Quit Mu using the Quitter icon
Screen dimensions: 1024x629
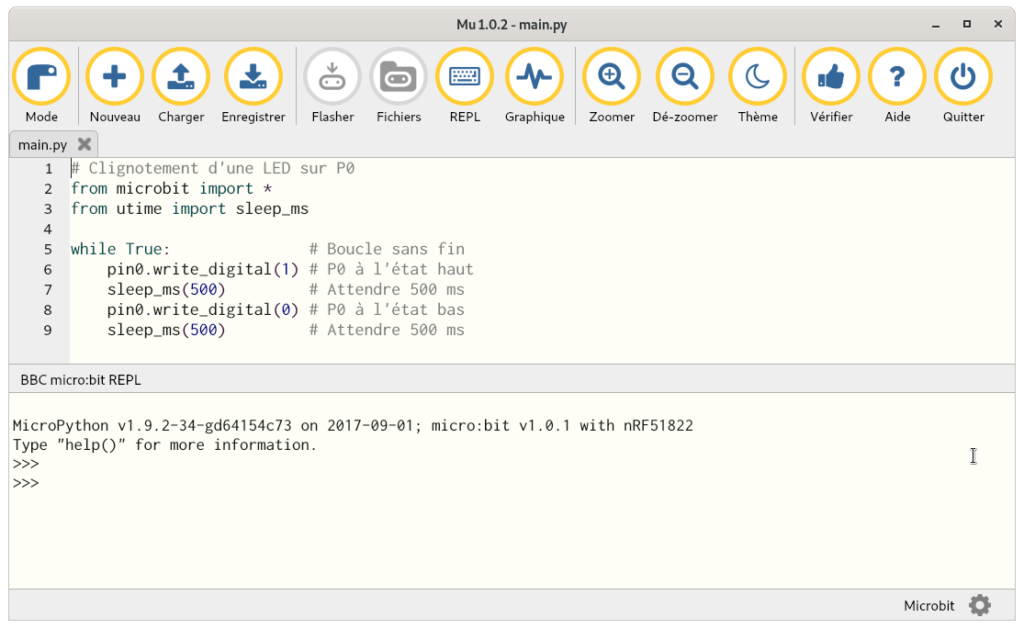(962, 76)
